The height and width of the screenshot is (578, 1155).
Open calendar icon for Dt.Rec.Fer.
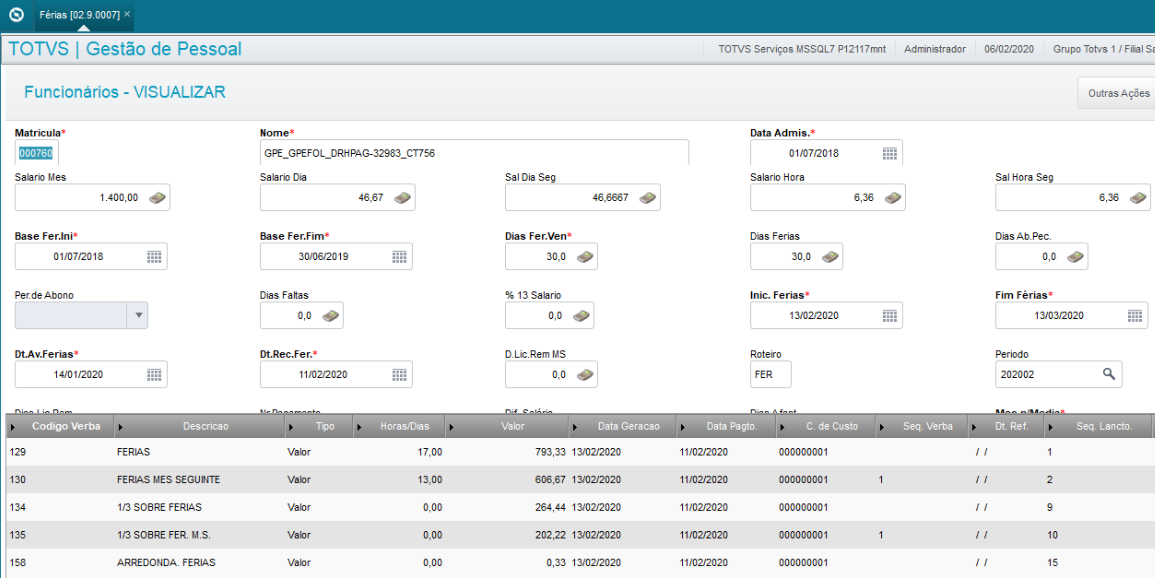click(399, 374)
